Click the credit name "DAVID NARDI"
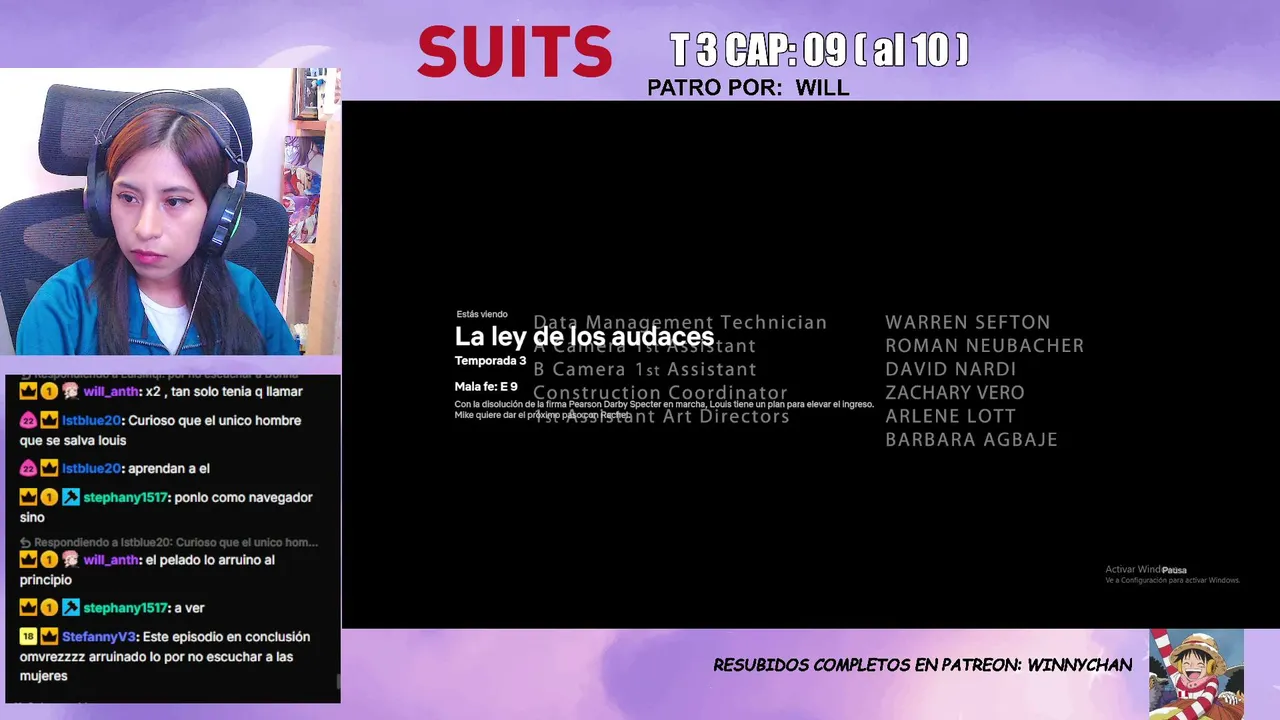Viewport: 1280px width, 720px height. [951, 369]
